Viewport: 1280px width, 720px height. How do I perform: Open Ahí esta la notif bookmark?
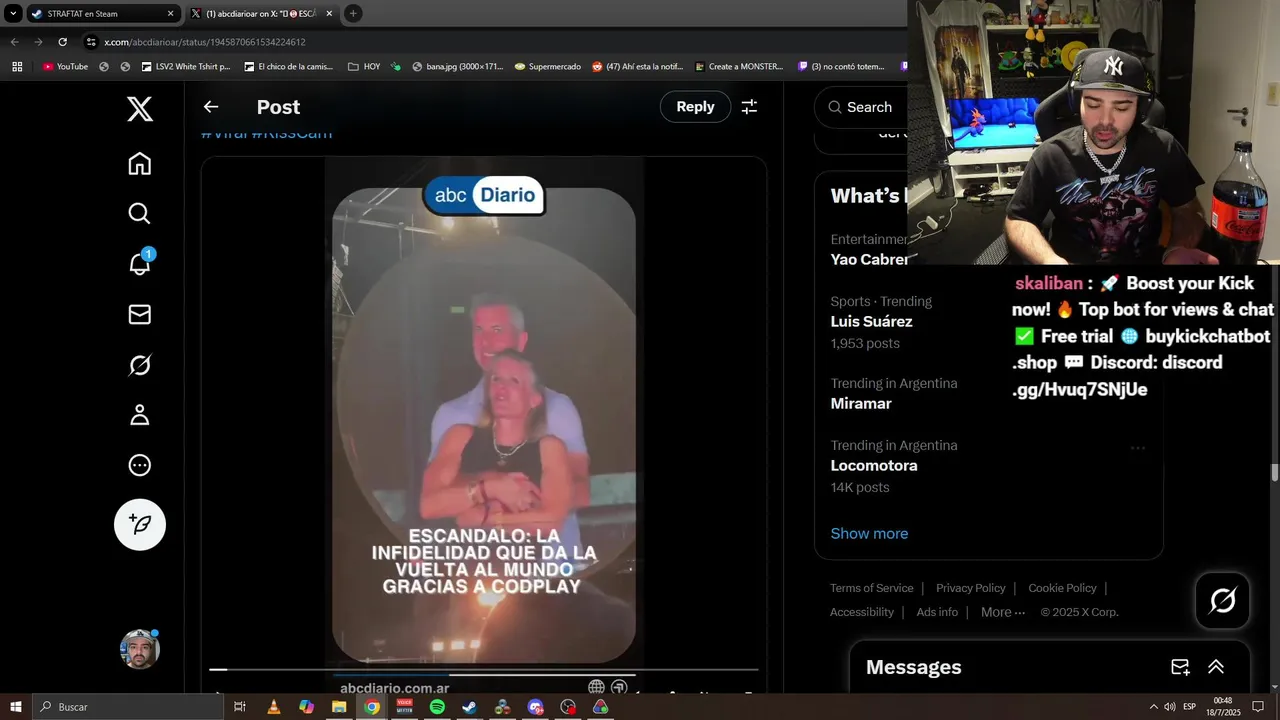[637, 67]
